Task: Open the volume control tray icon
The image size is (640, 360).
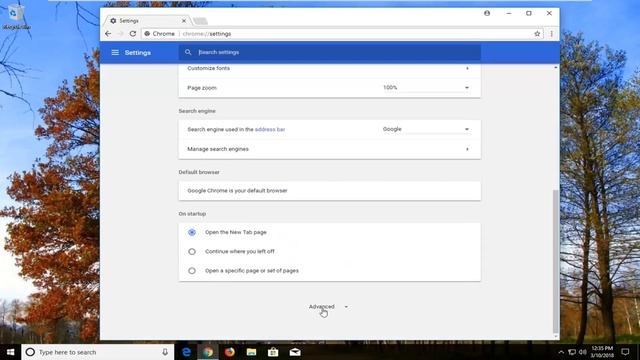Action: tap(583, 352)
